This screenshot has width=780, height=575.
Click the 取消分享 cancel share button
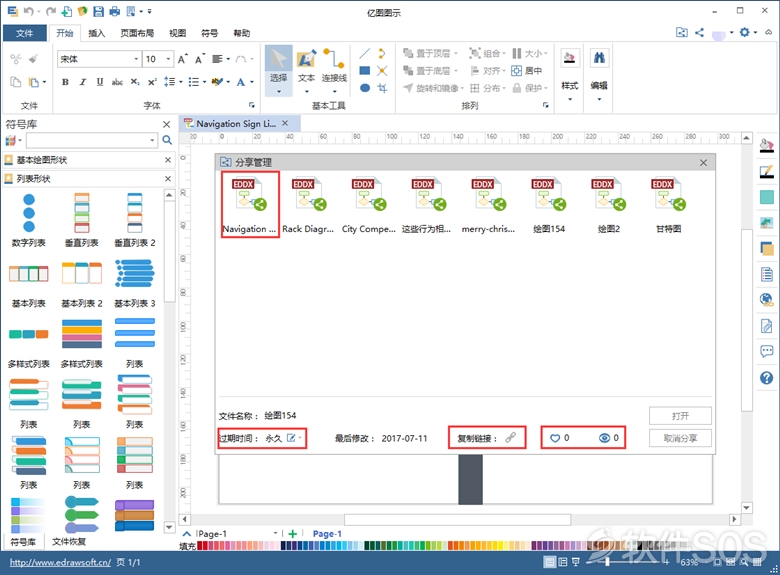[680, 438]
